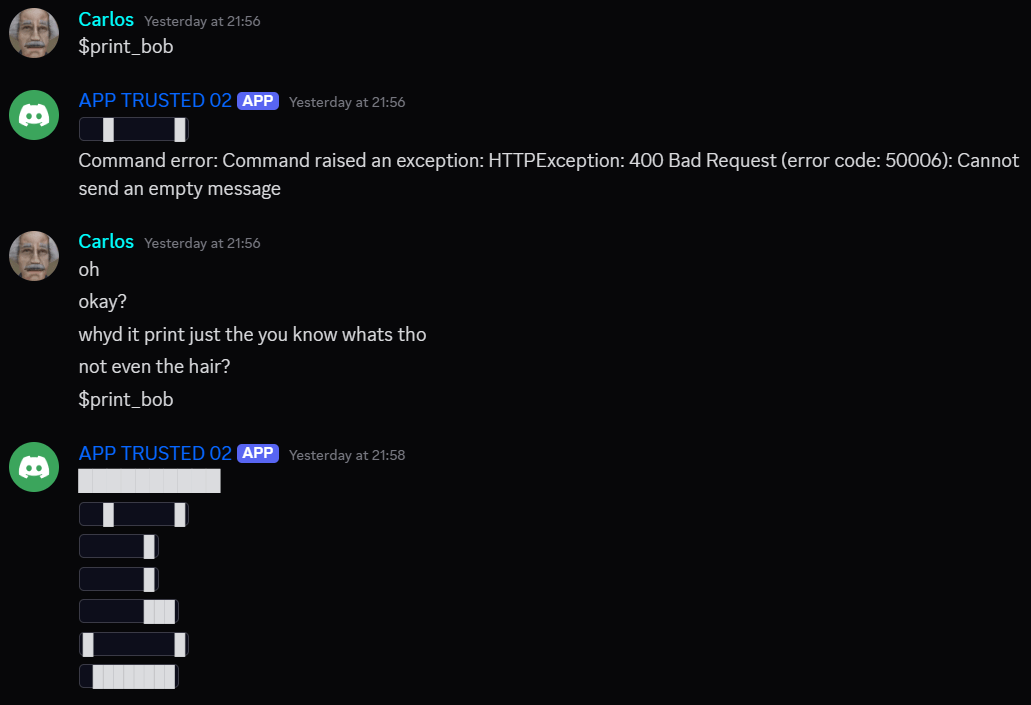Click the code block above the Command error text
Screen dimensions: 1031x705
click(134, 130)
